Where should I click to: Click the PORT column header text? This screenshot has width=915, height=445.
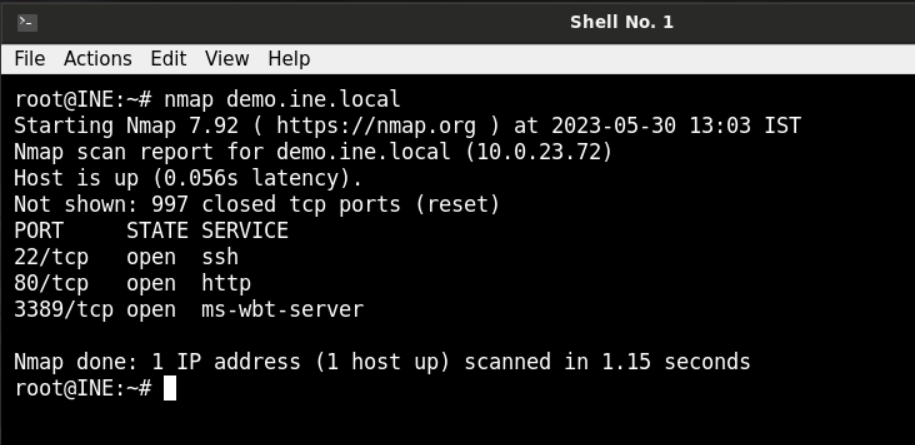click(39, 230)
